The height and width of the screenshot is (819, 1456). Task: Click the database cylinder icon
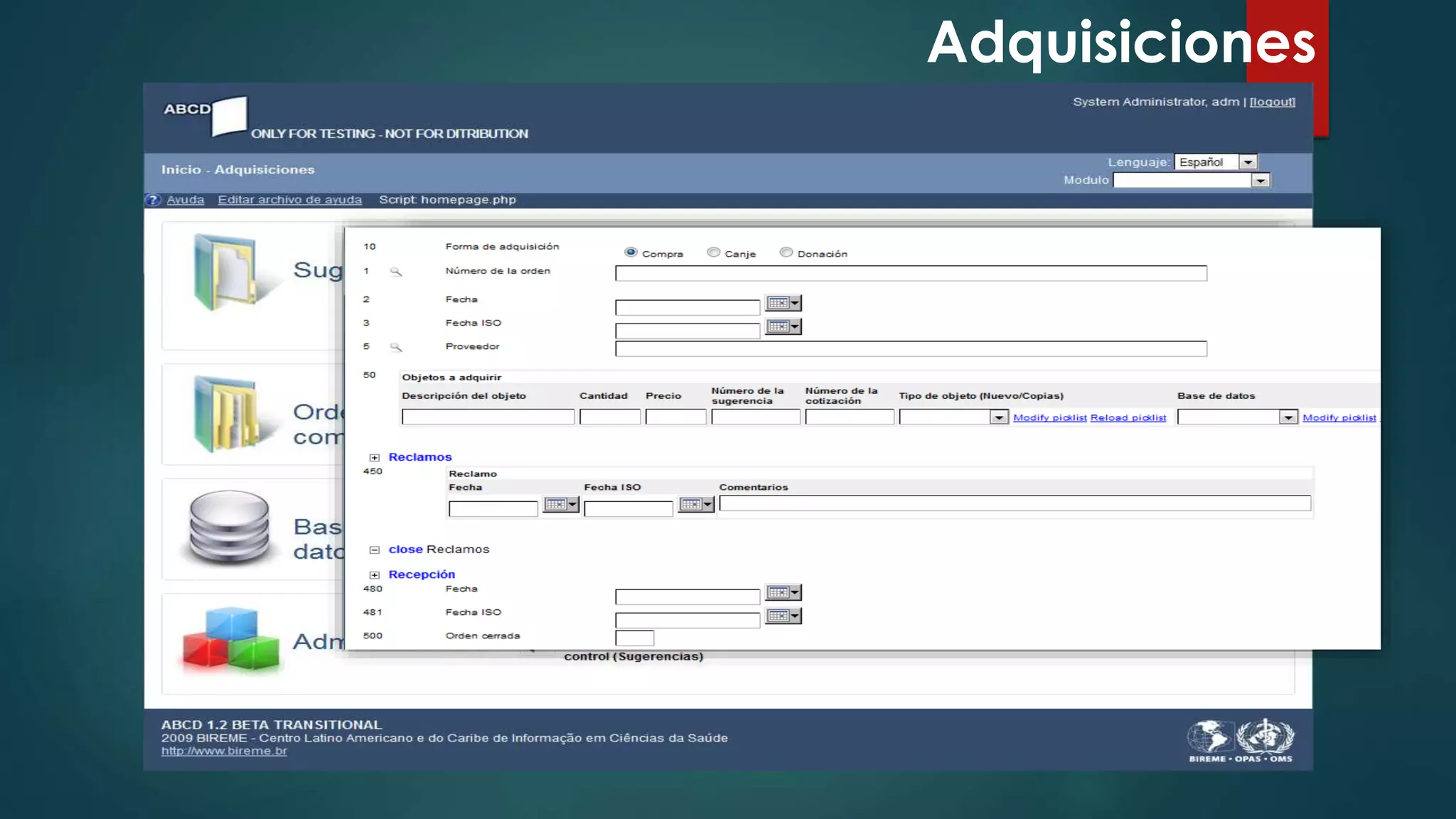click(229, 528)
